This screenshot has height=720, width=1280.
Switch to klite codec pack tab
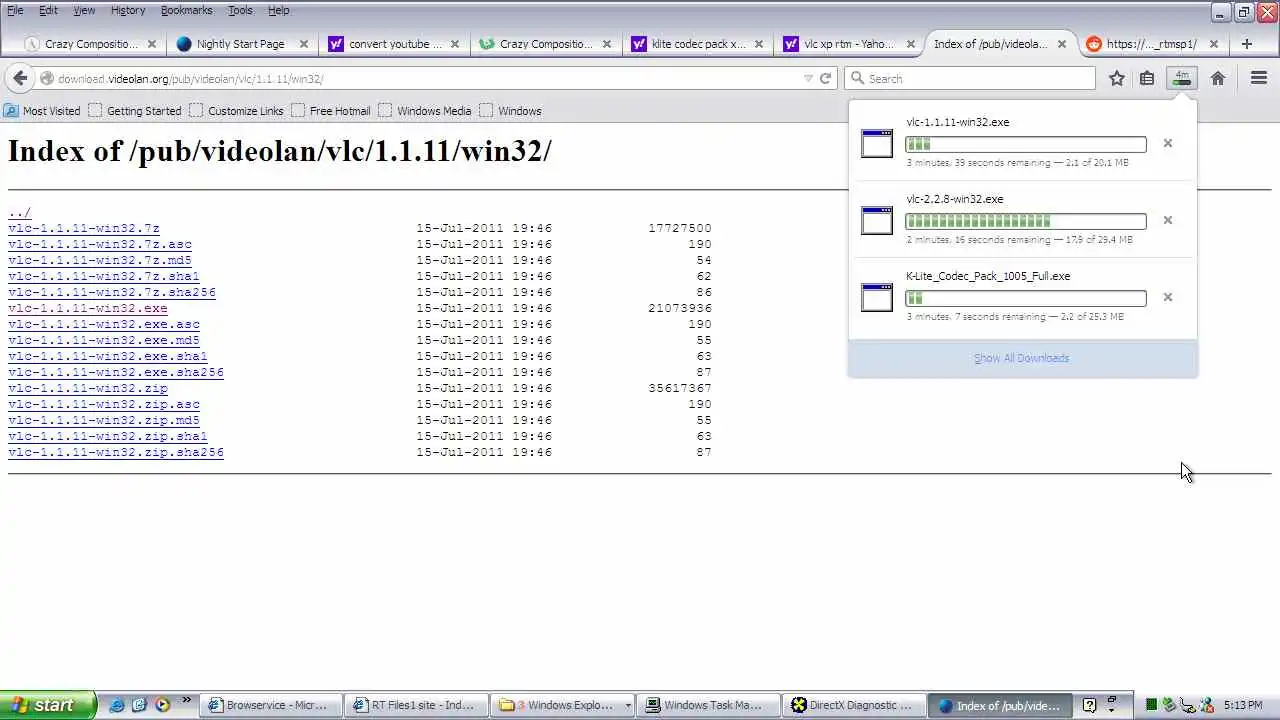pyautogui.click(x=696, y=44)
